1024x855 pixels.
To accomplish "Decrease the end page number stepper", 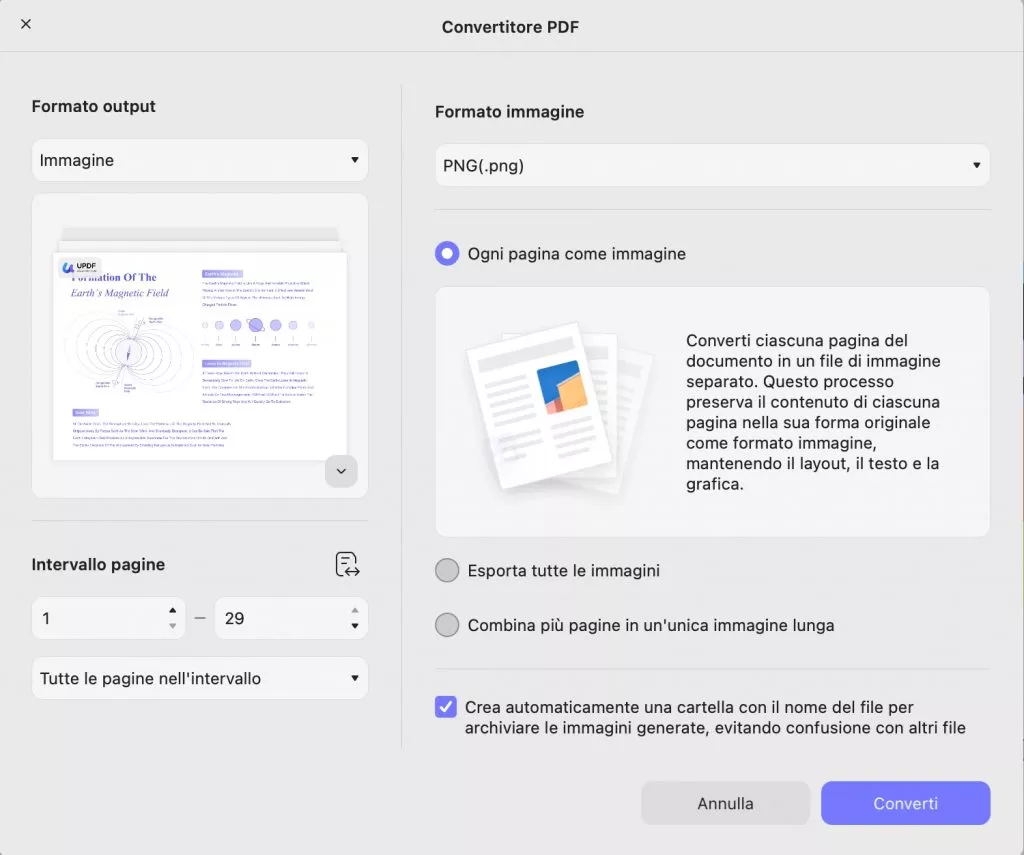I will pyautogui.click(x=354, y=627).
